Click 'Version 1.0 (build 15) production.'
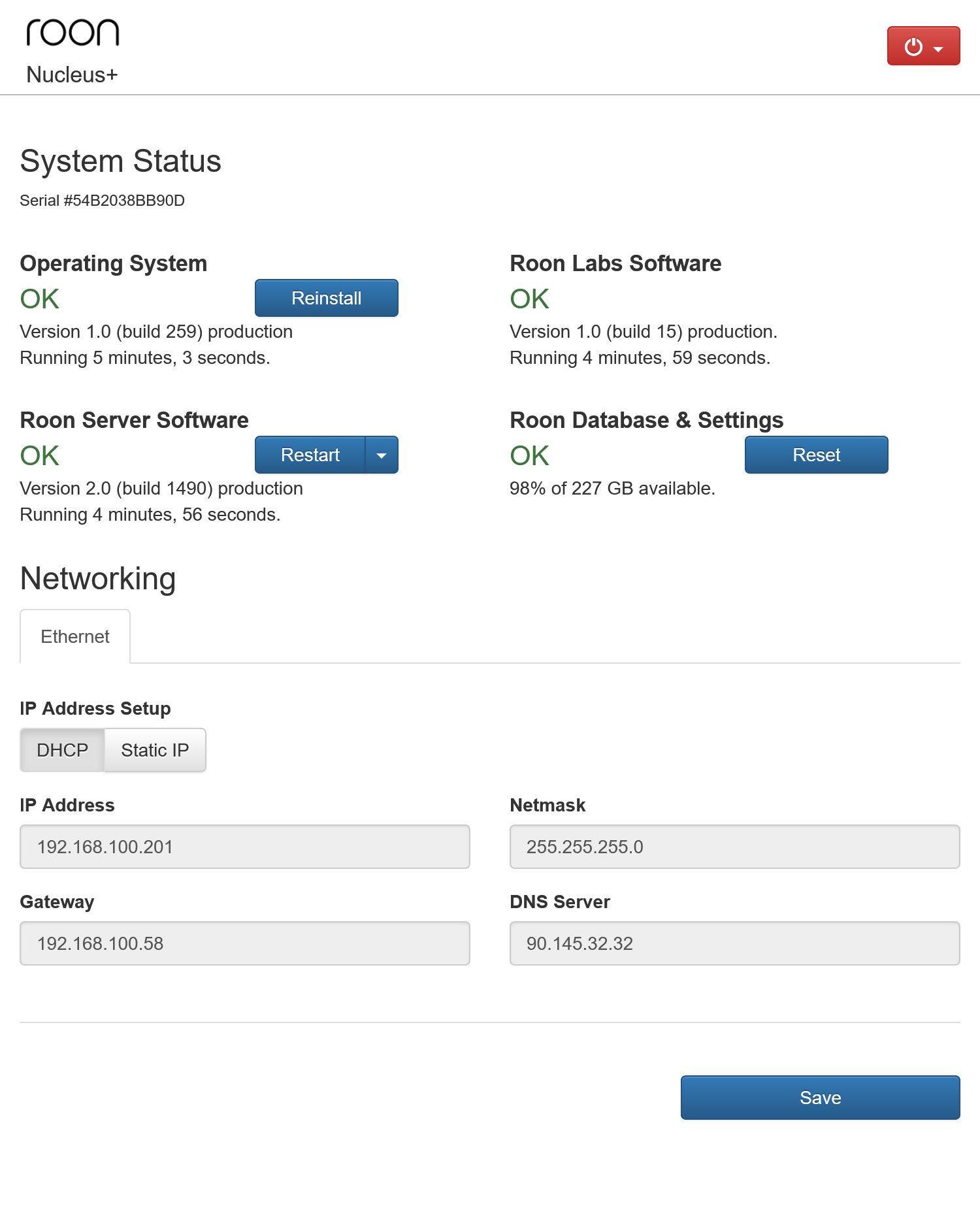Image resolution: width=980 pixels, height=1206 pixels. click(x=644, y=332)
